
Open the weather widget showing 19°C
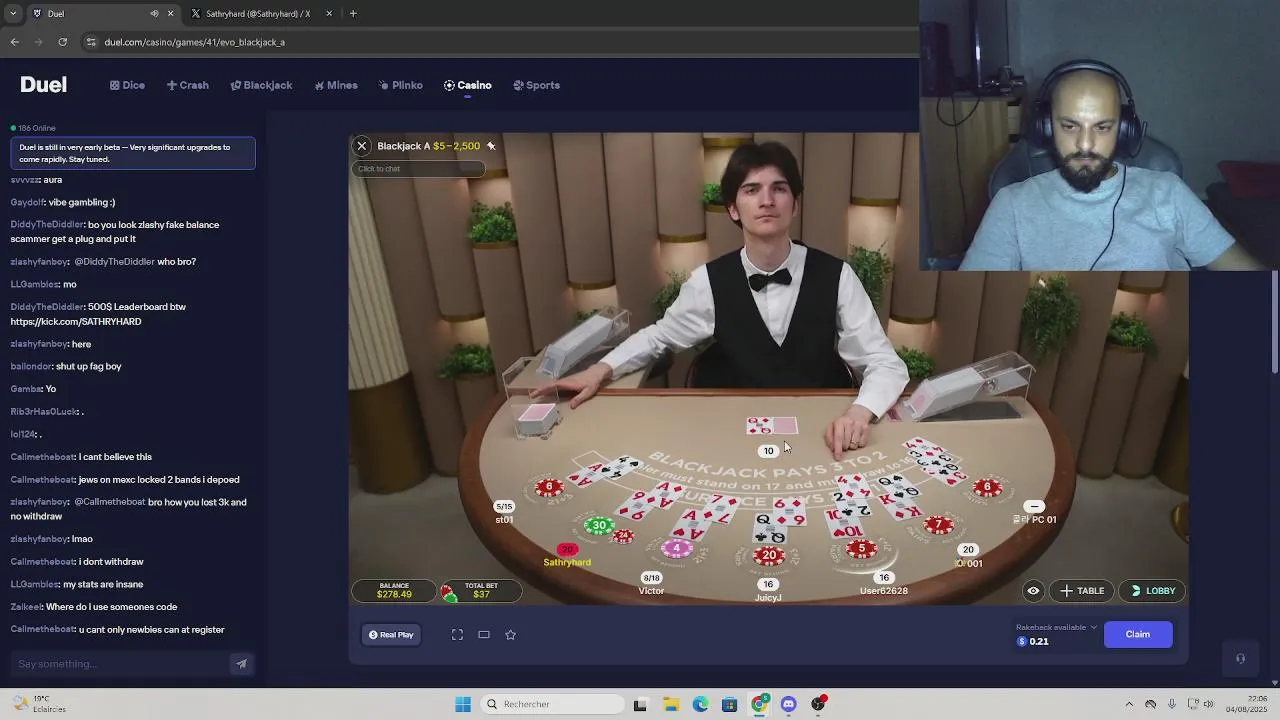36,704
